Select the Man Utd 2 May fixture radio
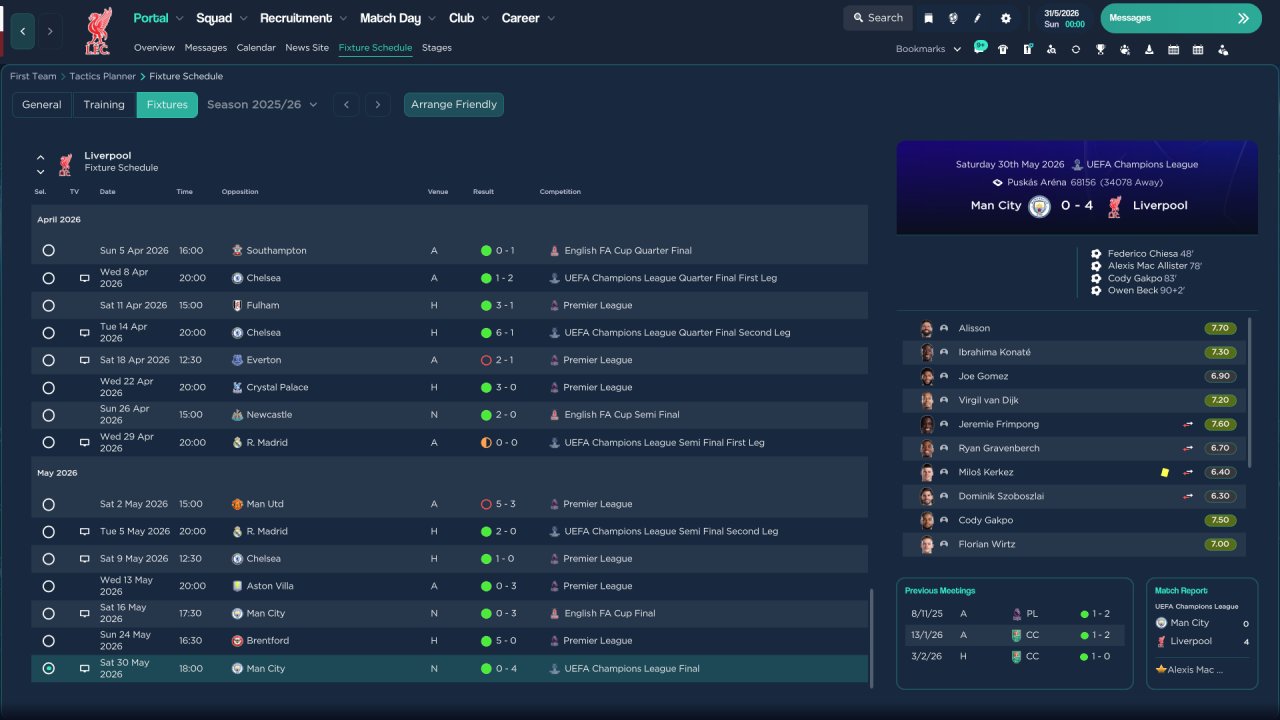 (48, 504)
